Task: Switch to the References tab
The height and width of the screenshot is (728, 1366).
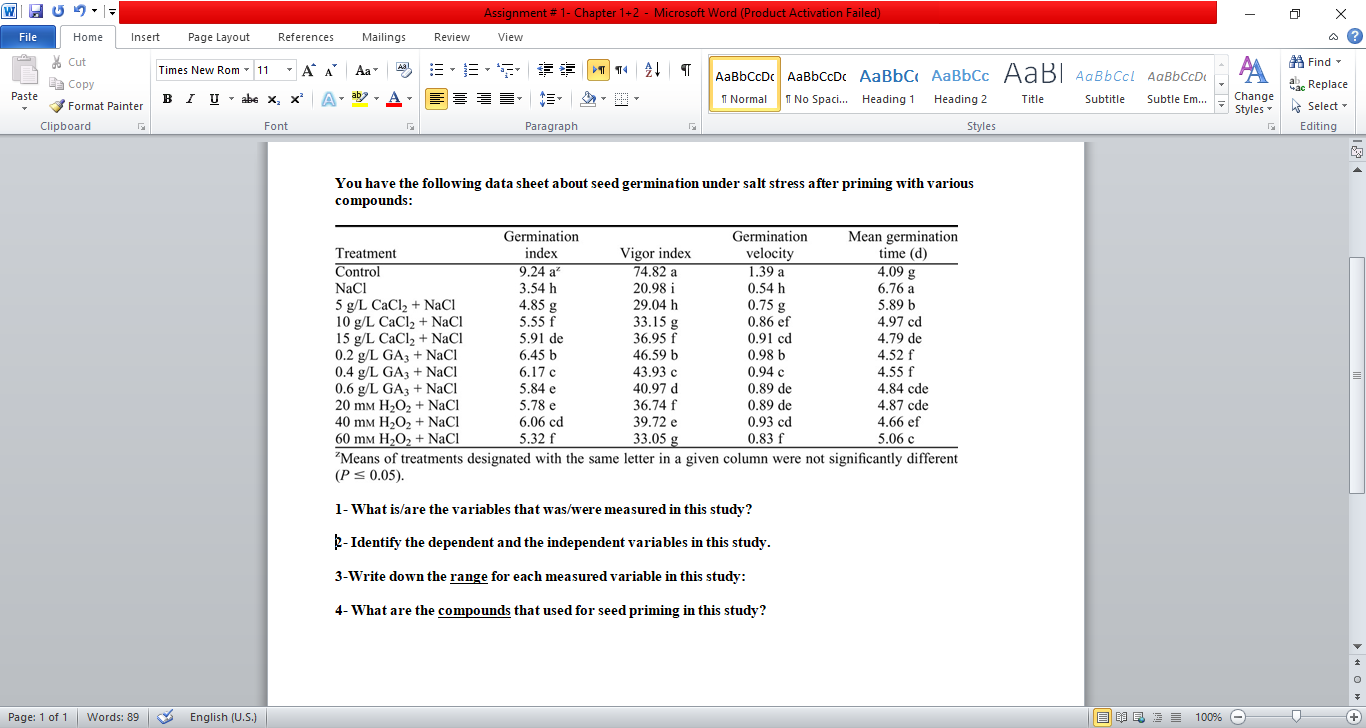Action: (305, 37)
